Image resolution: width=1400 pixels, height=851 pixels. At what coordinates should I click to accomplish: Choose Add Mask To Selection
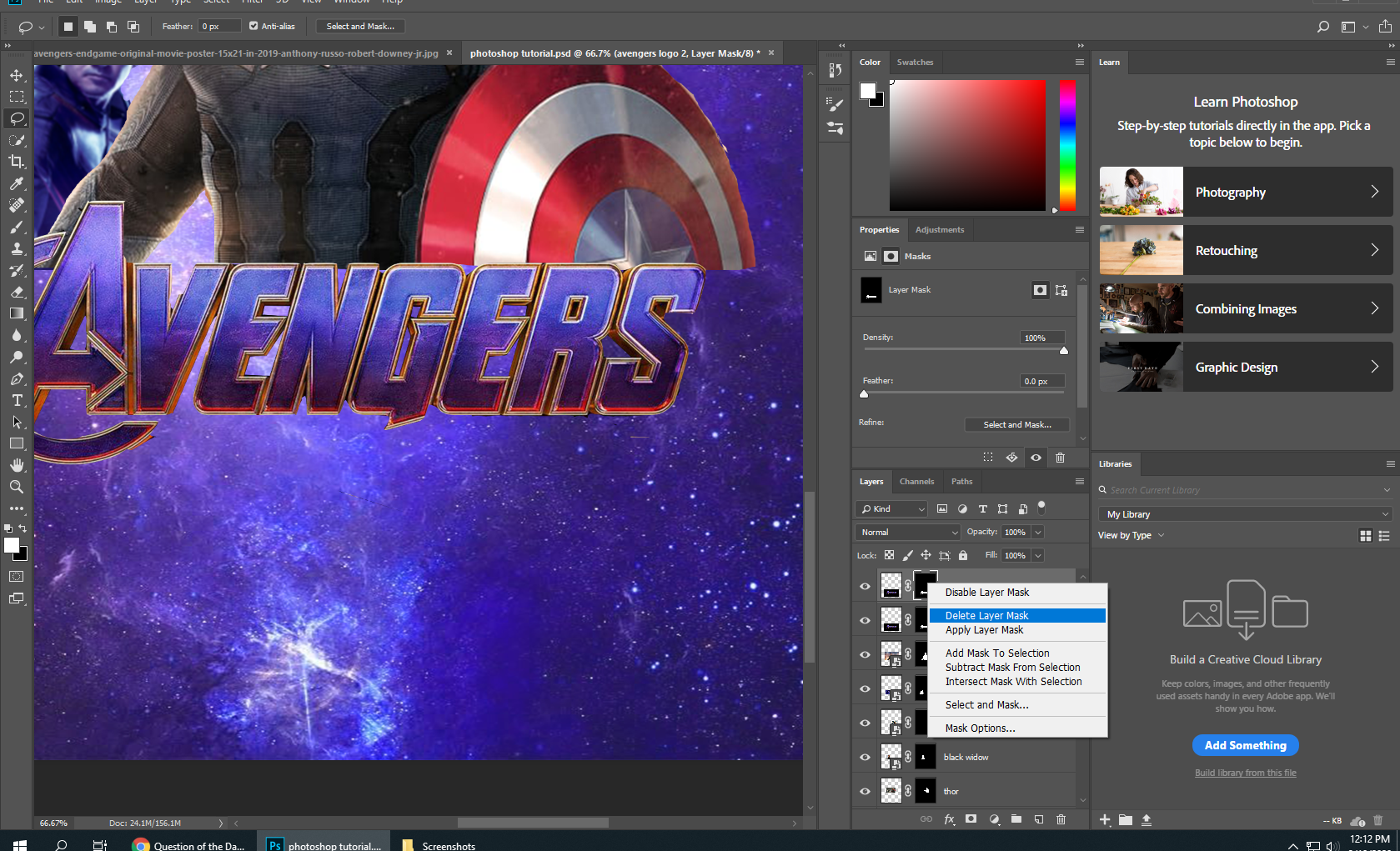1017,653
